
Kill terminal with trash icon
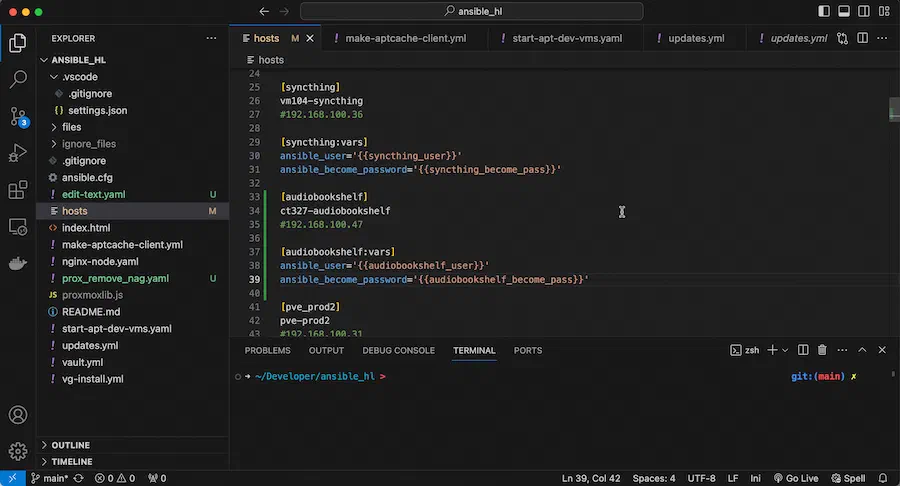(x=822, y=350)
